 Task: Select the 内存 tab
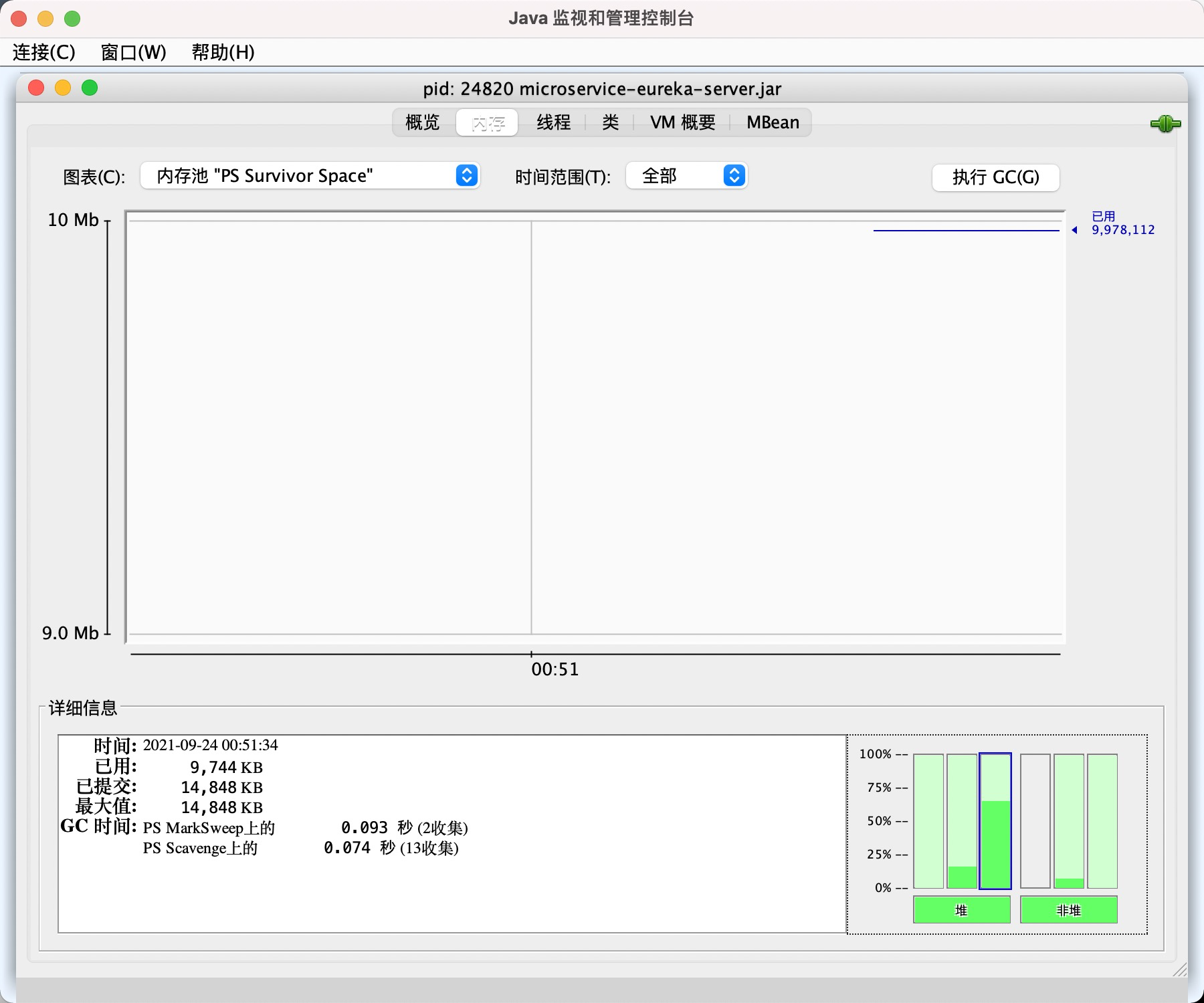[488, 122]
